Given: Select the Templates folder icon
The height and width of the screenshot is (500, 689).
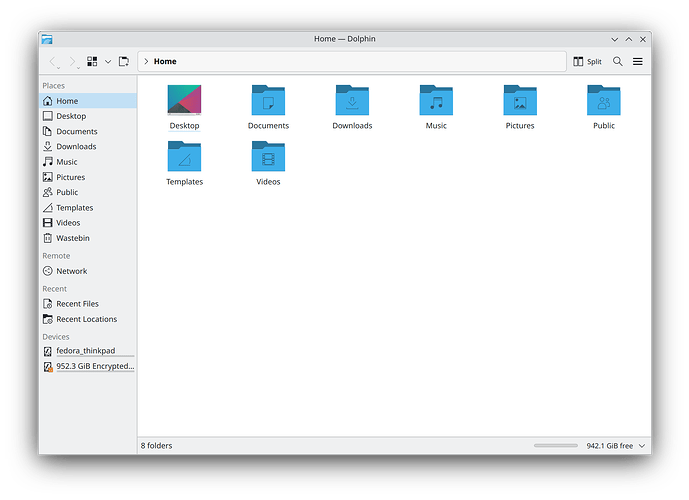Looking at the screenshot, I should 184,158.
